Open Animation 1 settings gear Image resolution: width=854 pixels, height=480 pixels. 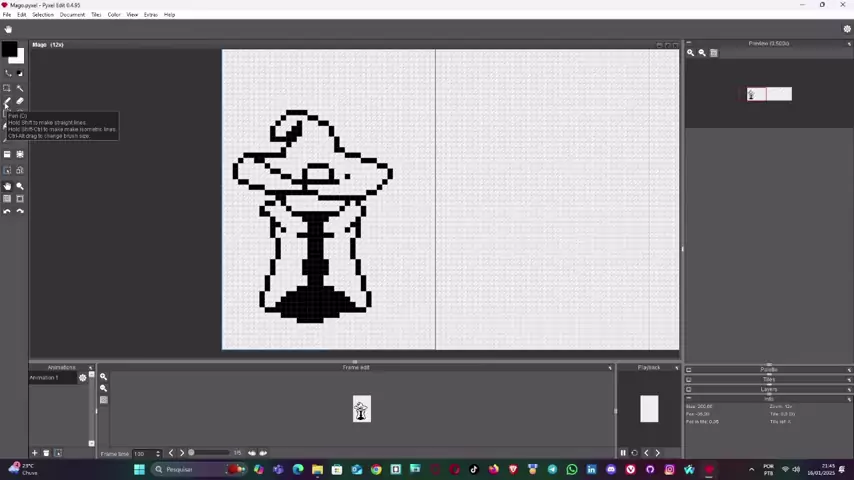pos(83,378)
